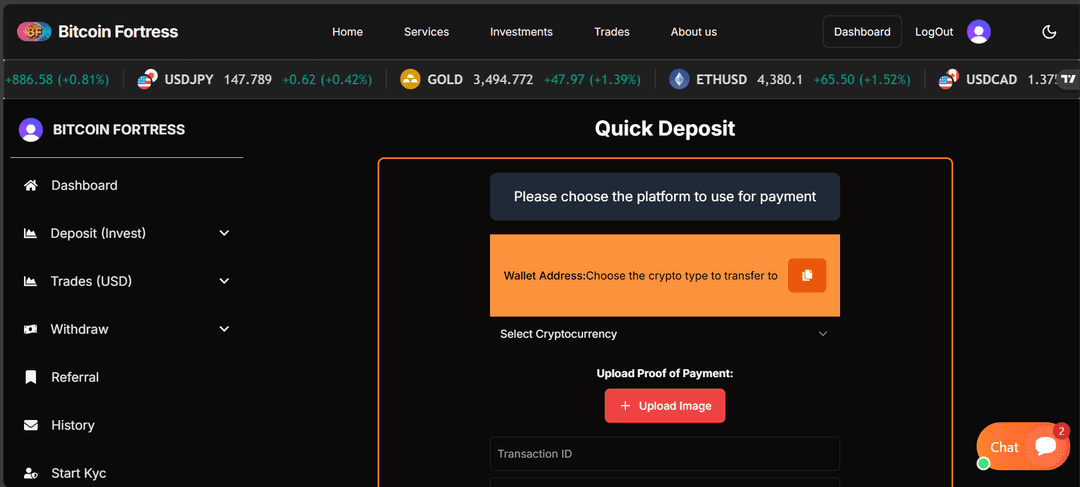Image resolution: width=1080 pixels, height=487 pixels.
Task: Click the Referral bookmark icon
Action: [31, 377]
